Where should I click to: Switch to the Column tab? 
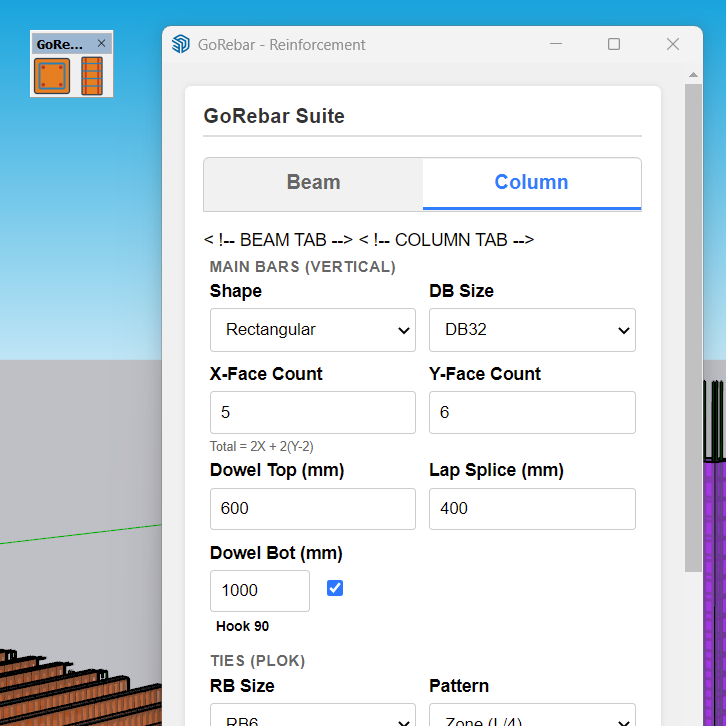click(532, 182)
